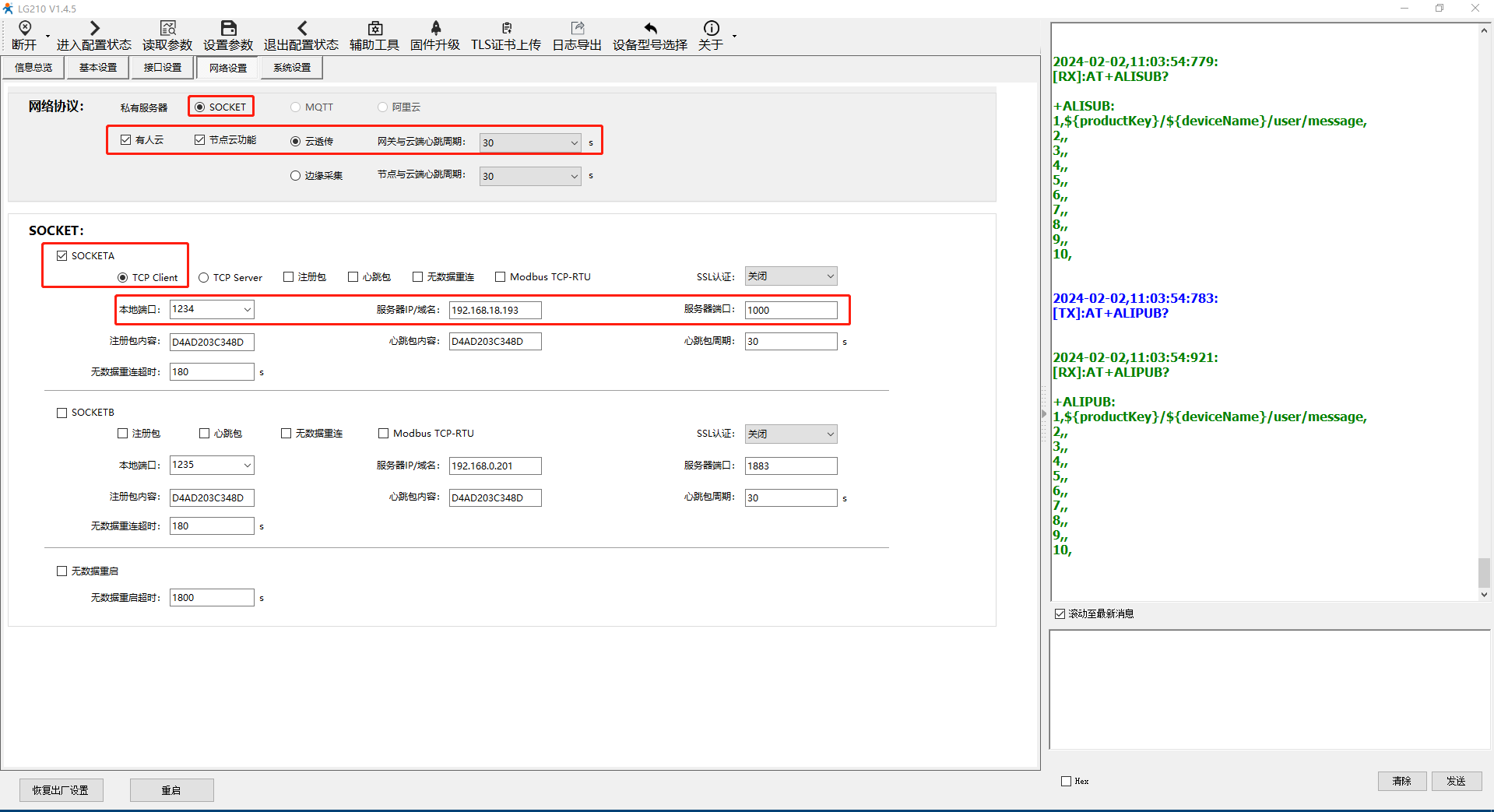The image size is (1494, 812).
Task: Click 恢复出厂设置 button
Action: 62,790
